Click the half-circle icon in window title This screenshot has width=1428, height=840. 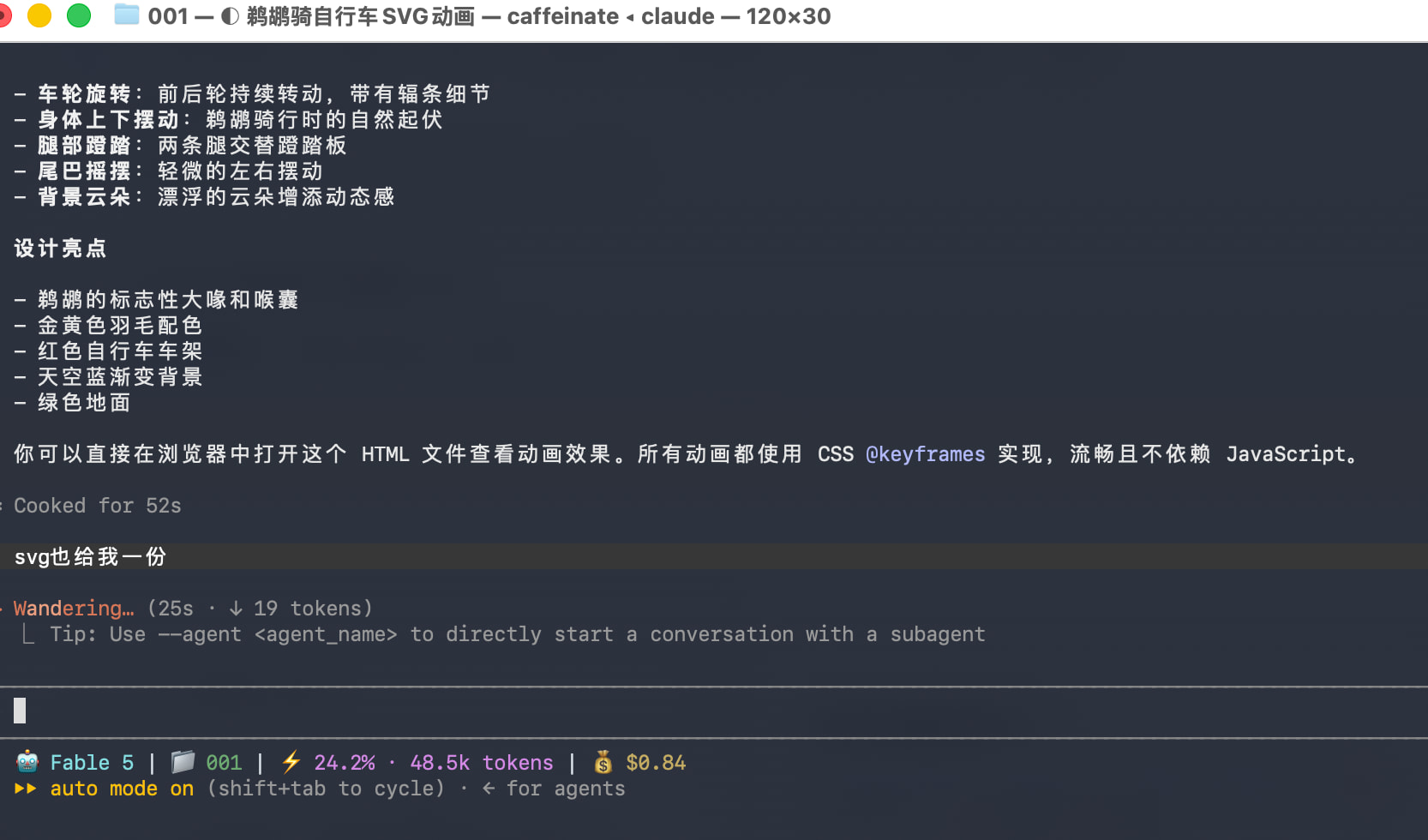230,16
